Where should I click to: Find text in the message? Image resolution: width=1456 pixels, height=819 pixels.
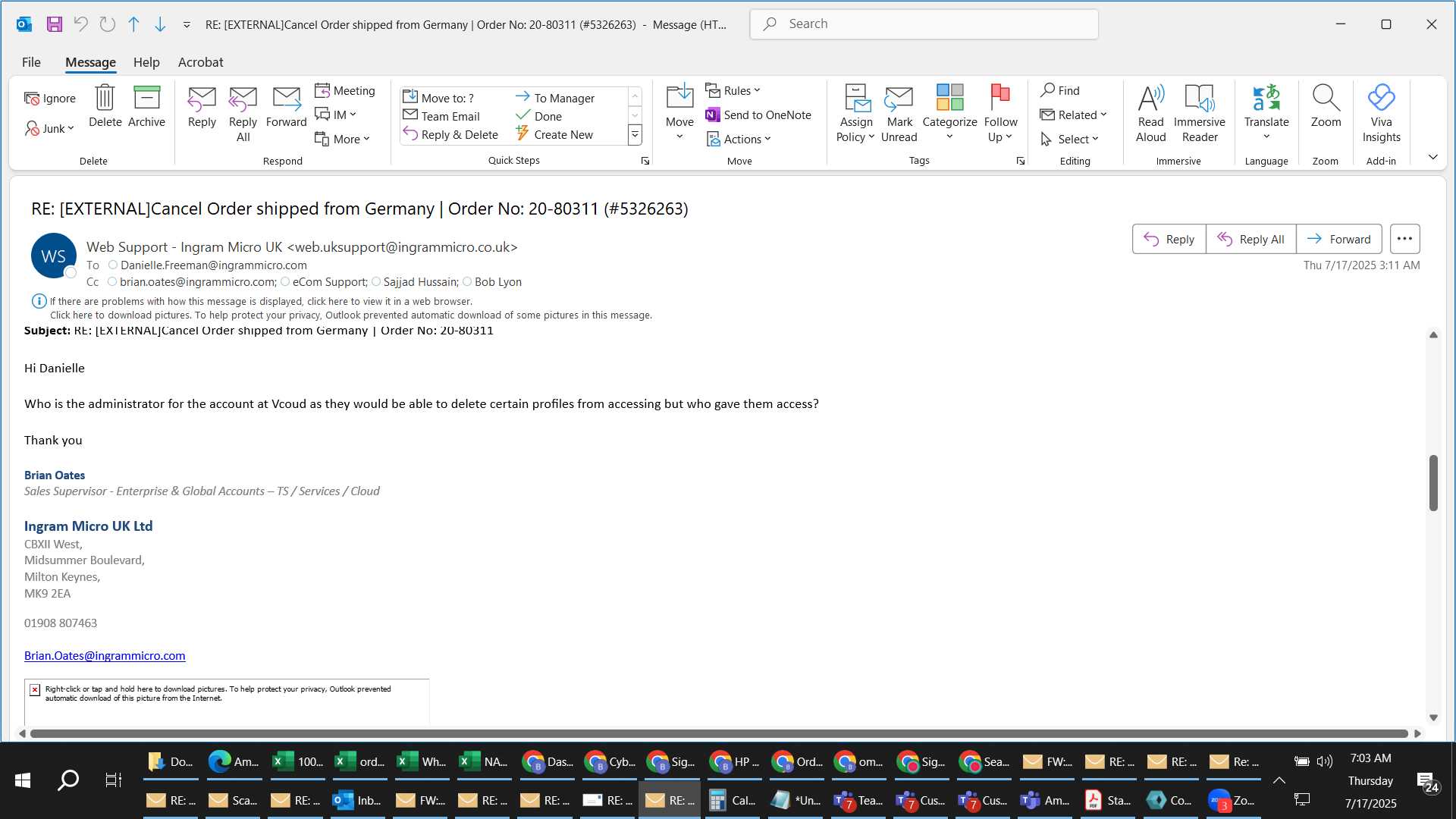[x=1060, y=90]
